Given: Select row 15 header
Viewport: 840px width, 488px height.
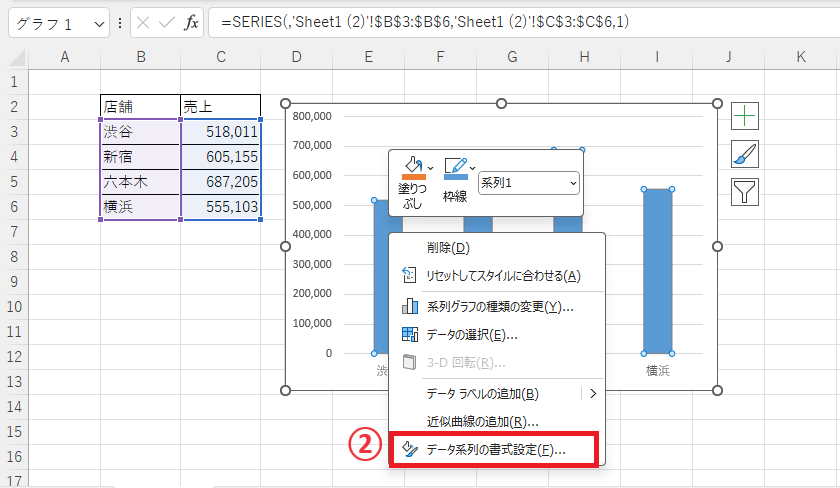Looking at the screenshot, I should coord(14,432).
